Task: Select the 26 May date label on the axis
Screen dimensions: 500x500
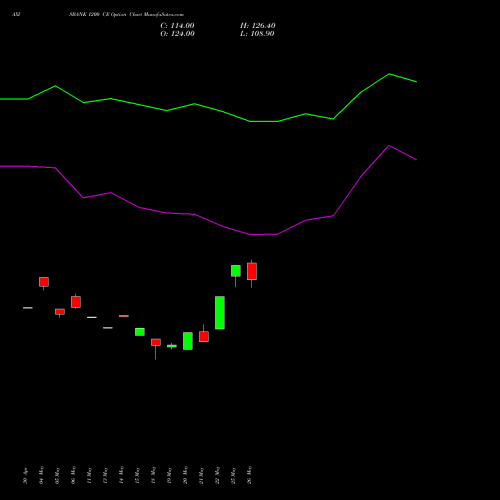Action: point(249,475)
